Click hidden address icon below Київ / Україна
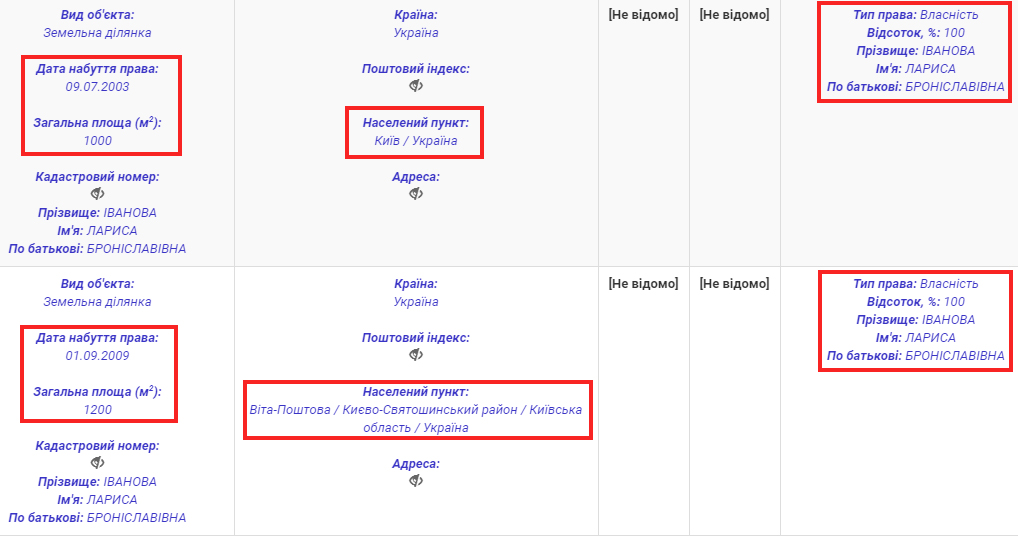 416,194
